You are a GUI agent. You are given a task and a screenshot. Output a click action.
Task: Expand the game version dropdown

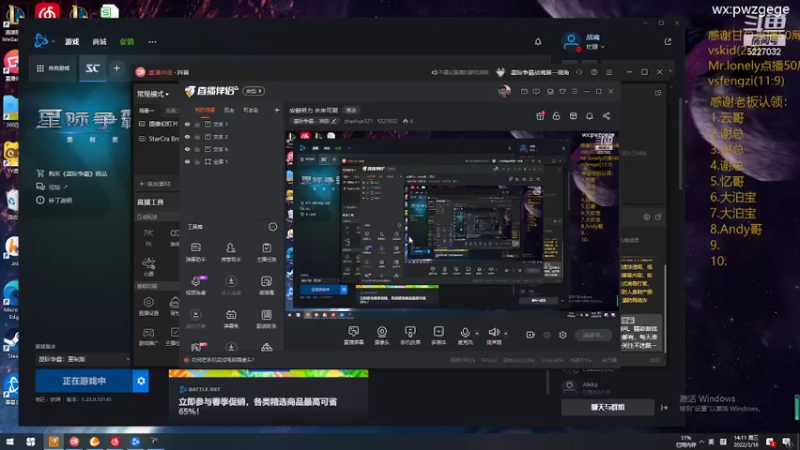(84, 359)
